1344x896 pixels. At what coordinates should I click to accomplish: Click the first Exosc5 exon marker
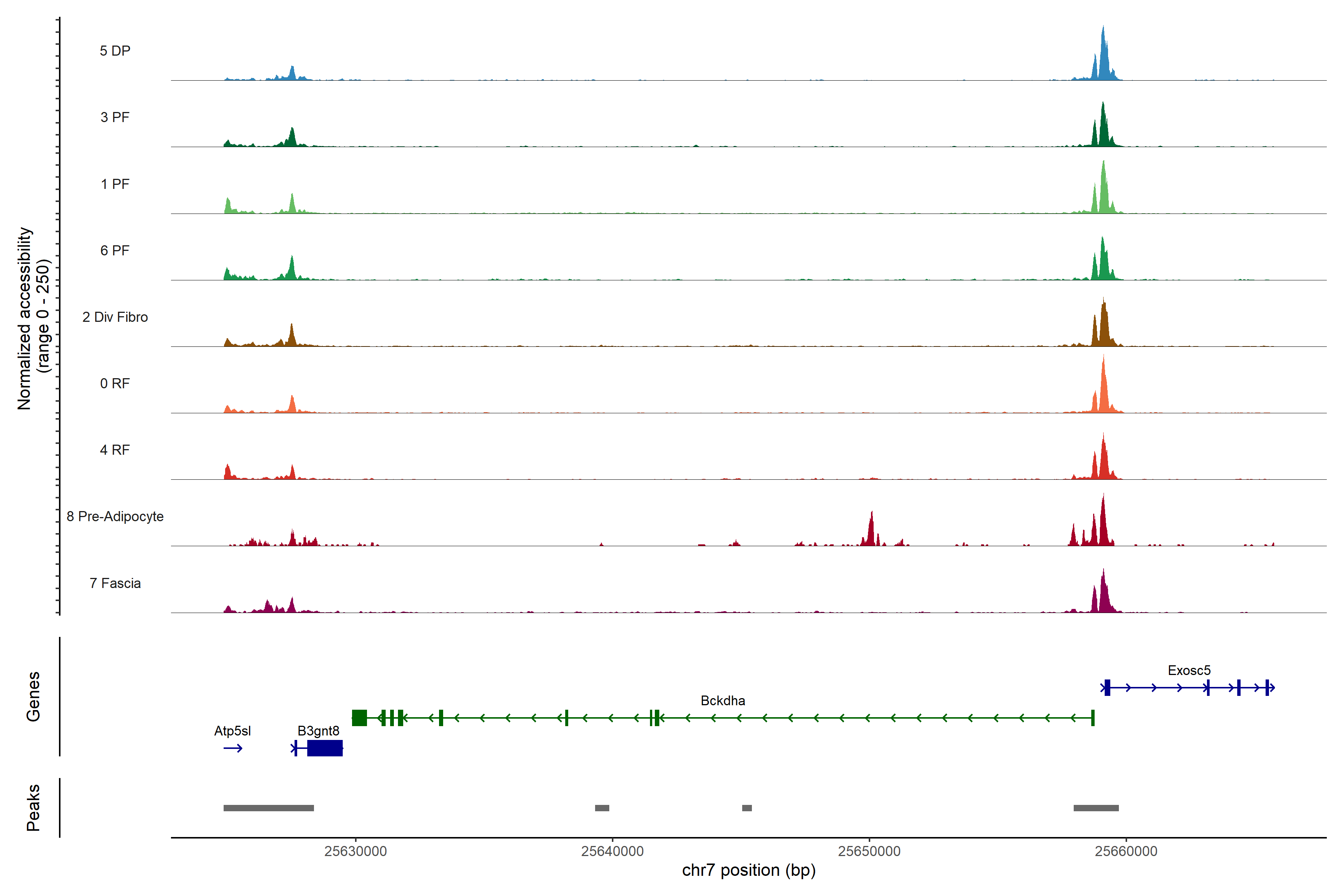click(1107, 687)
